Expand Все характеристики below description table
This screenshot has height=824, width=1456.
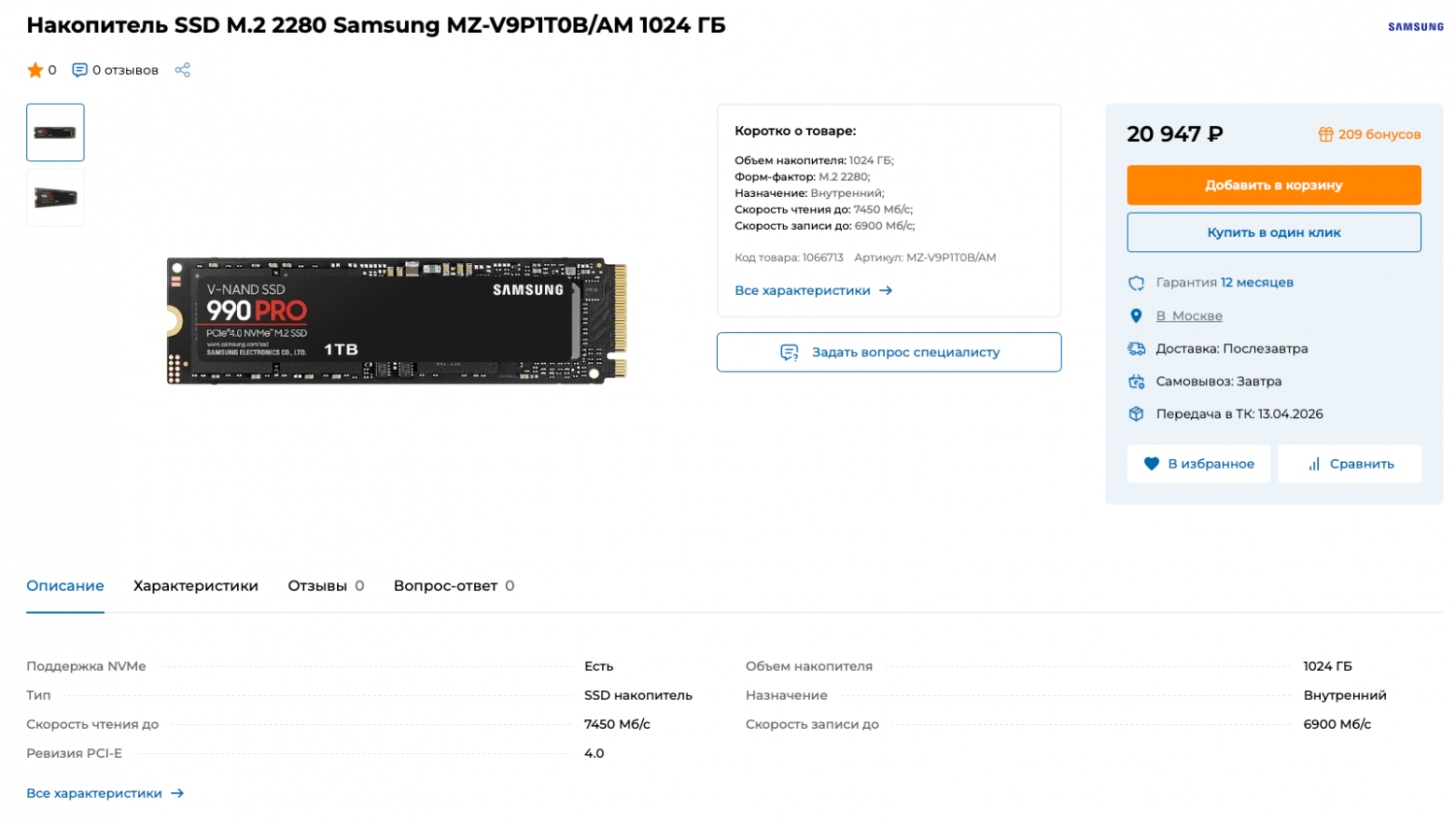click(105, 793)
